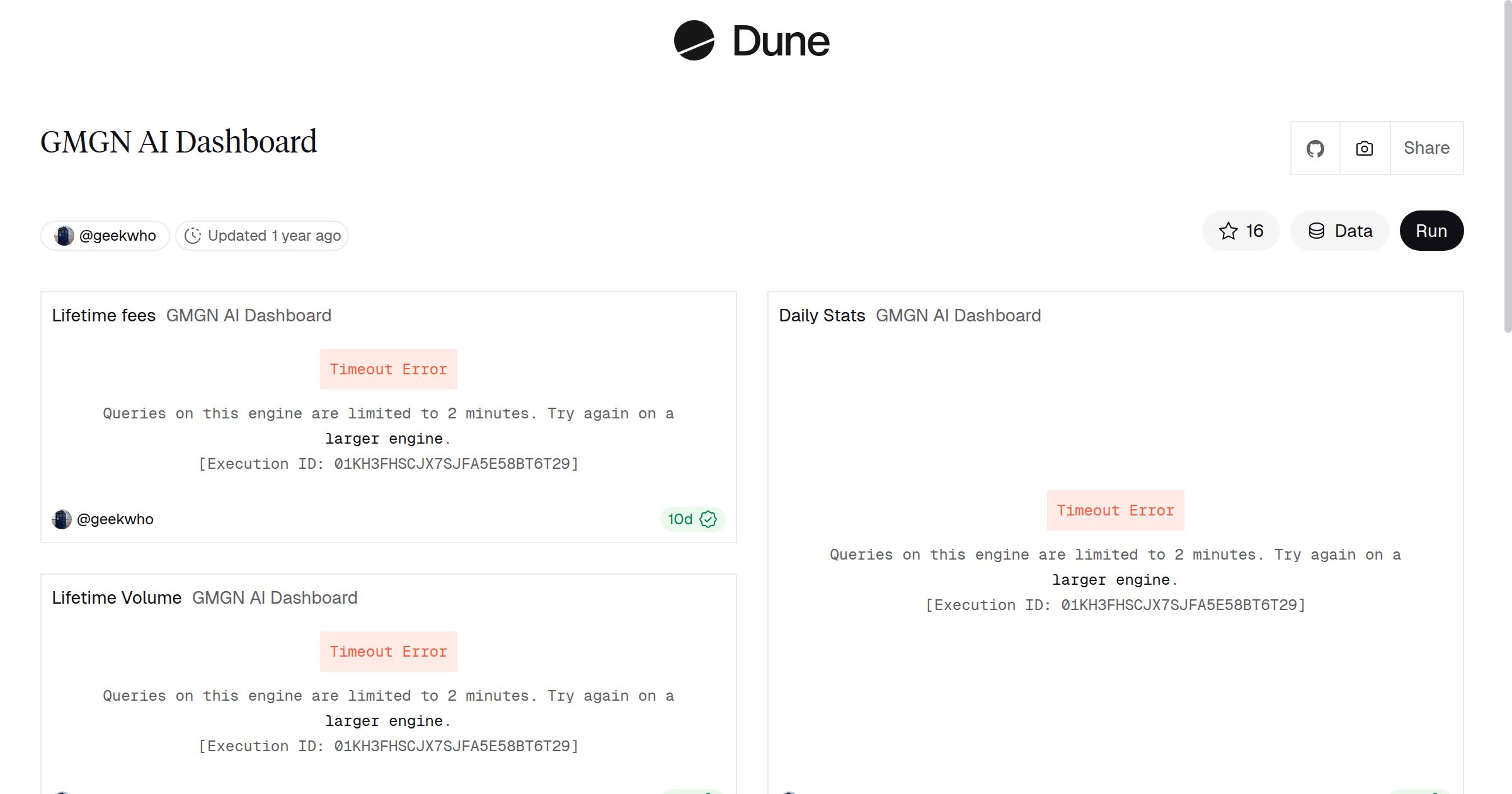Click the Timeout Error badge in Daily Stats

pyautogui.click(x=1116, y=510)
